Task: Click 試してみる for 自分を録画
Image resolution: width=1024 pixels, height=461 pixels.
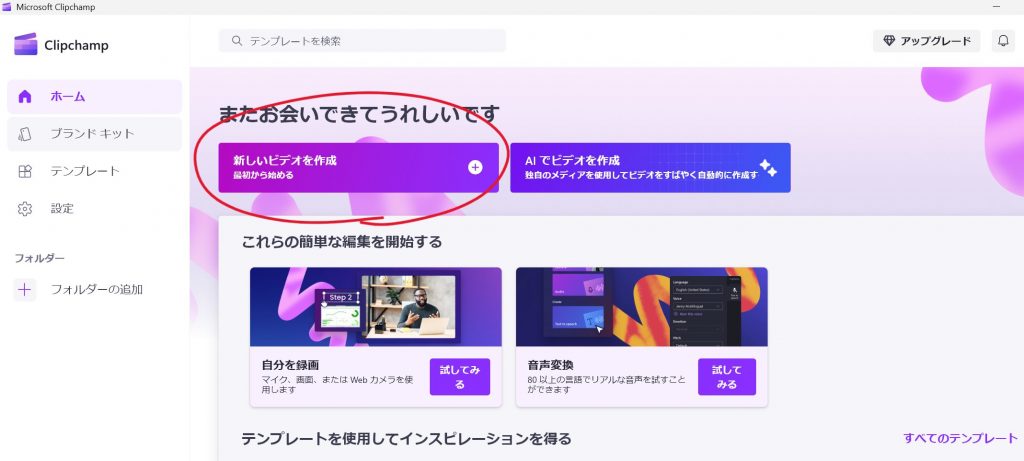Action: coord(460,377)
